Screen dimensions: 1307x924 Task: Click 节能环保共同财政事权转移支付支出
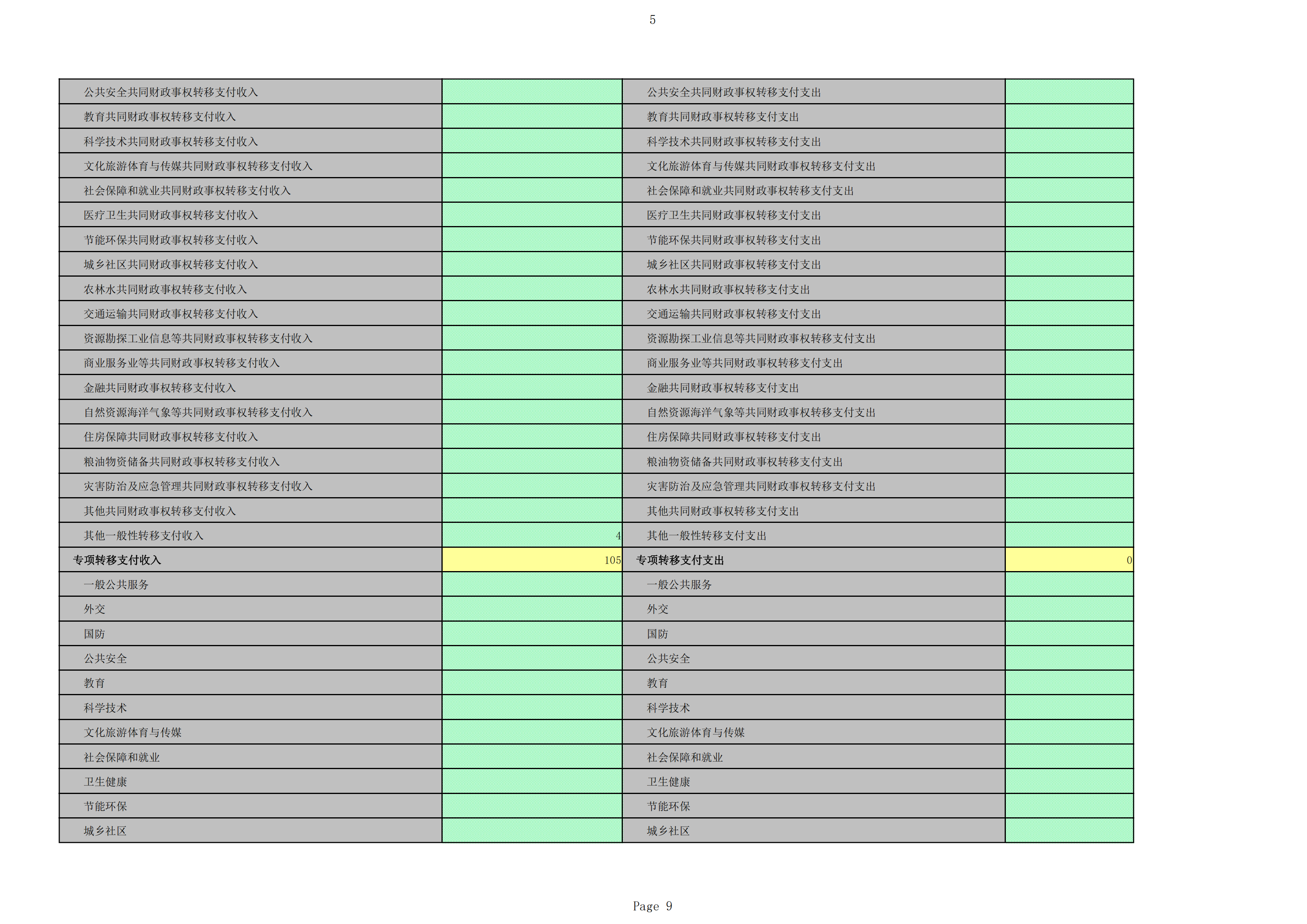coord(734,240)
